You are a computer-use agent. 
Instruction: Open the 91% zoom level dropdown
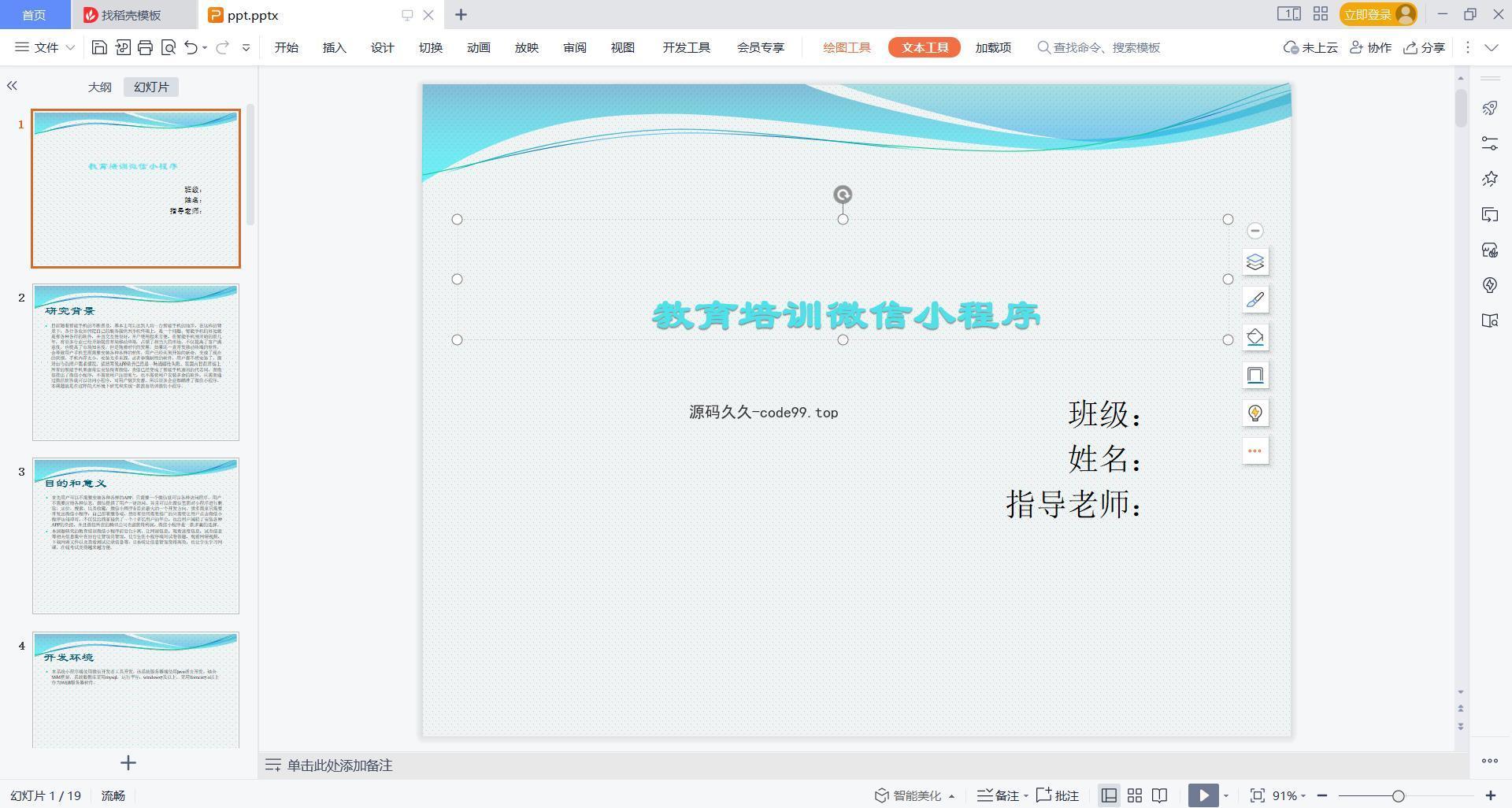[1288, 795]
